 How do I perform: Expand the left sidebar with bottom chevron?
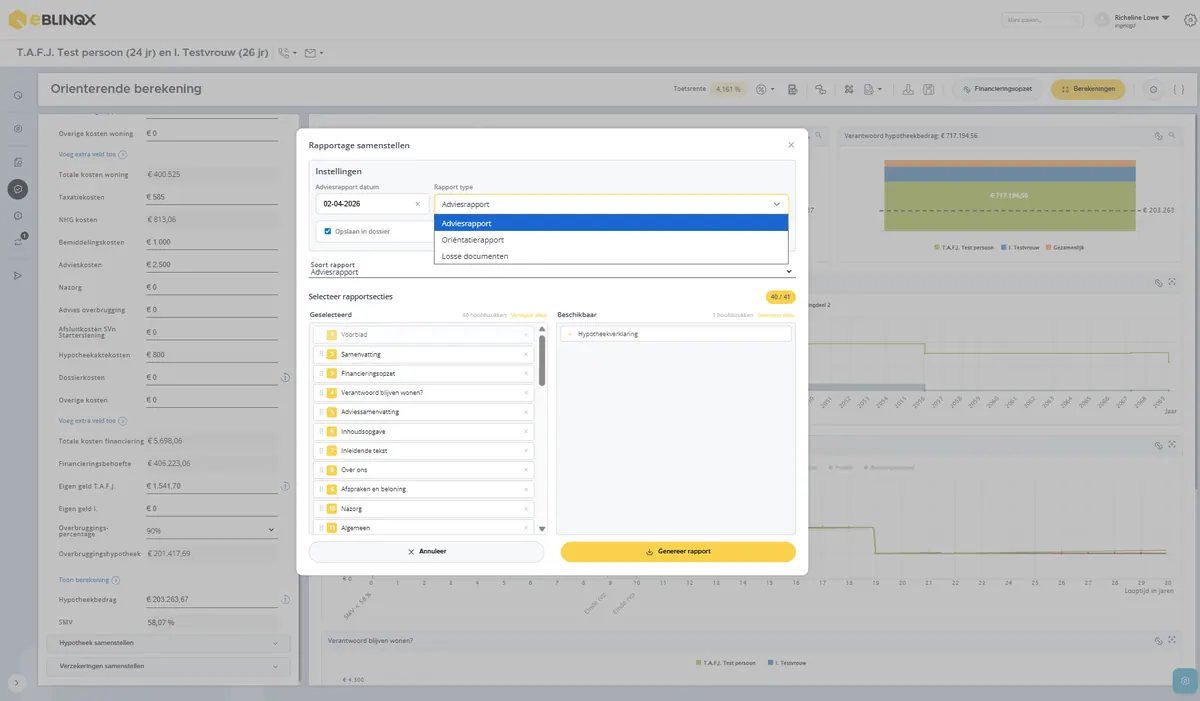point(18,683)
